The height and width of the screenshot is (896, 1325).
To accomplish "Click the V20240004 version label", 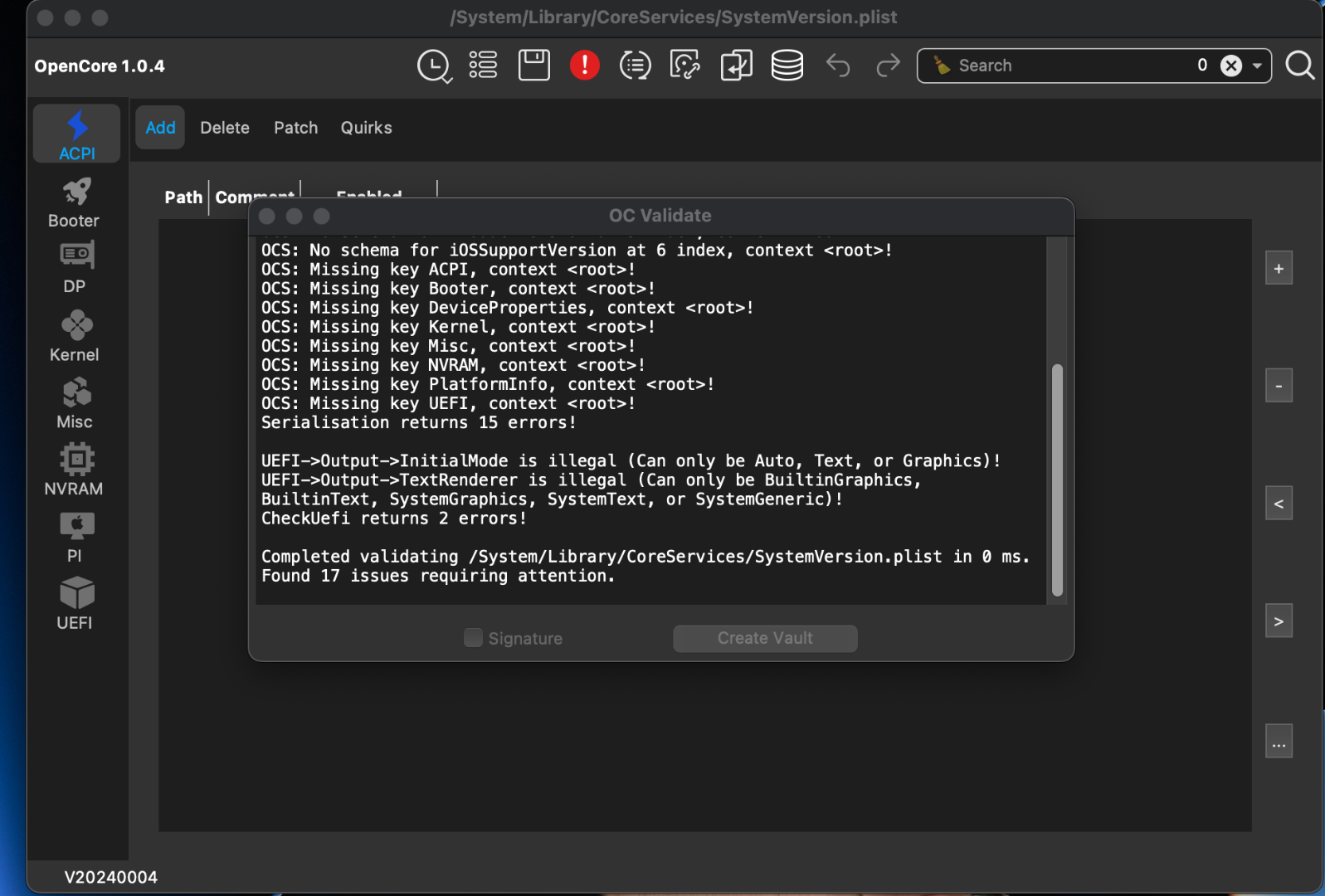I will click(111, 877).
